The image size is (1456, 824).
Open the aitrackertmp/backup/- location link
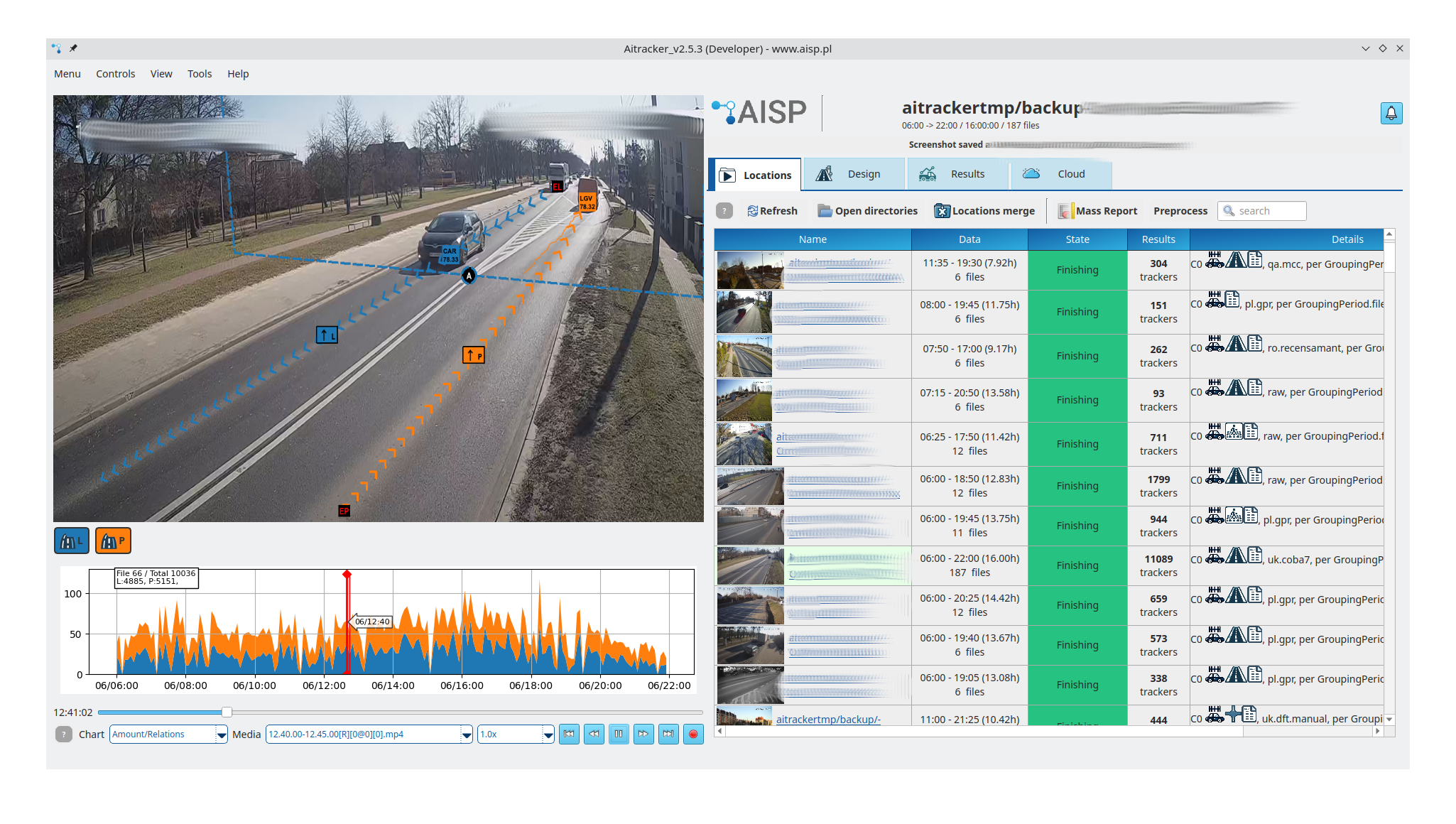828,719
